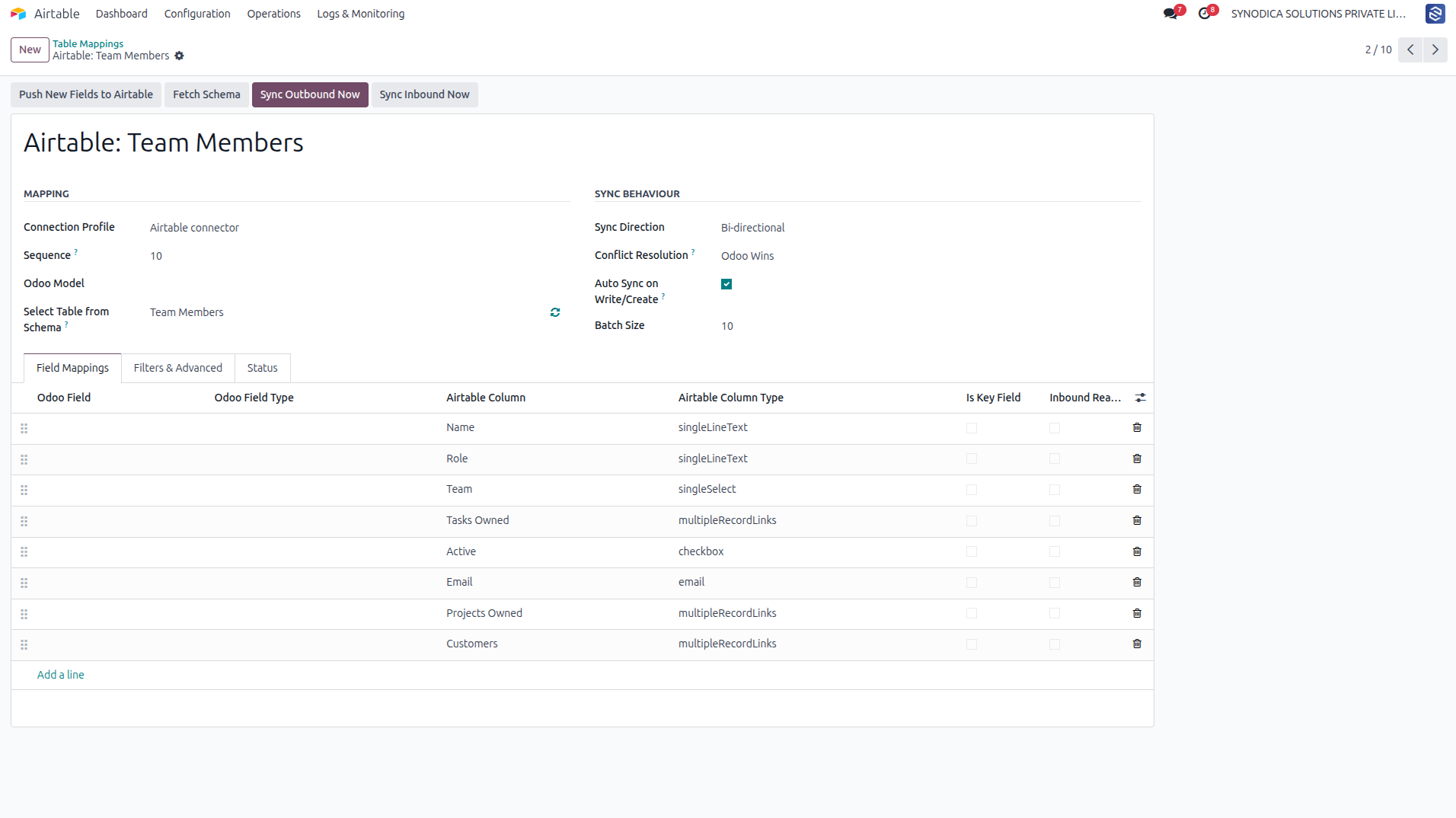Toggle Inbound Read-only for Active row

[1055, 551]
